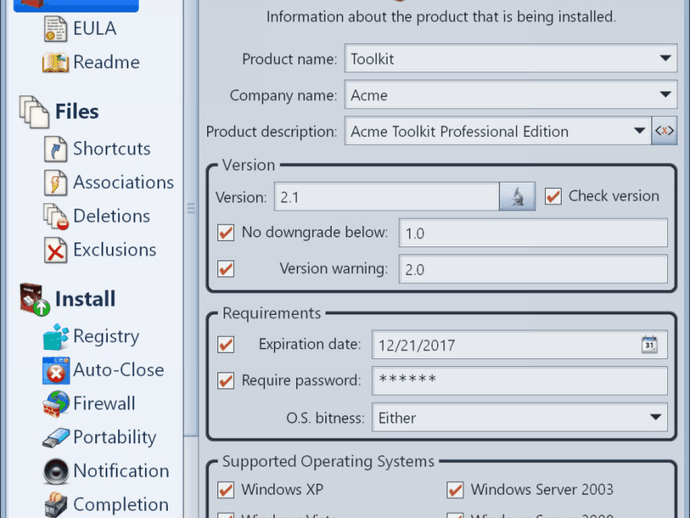Viewport: 690px width, 518px height.
Task: Open the Notification settings page
Action: pyautogui.click(x=120, y=471)
